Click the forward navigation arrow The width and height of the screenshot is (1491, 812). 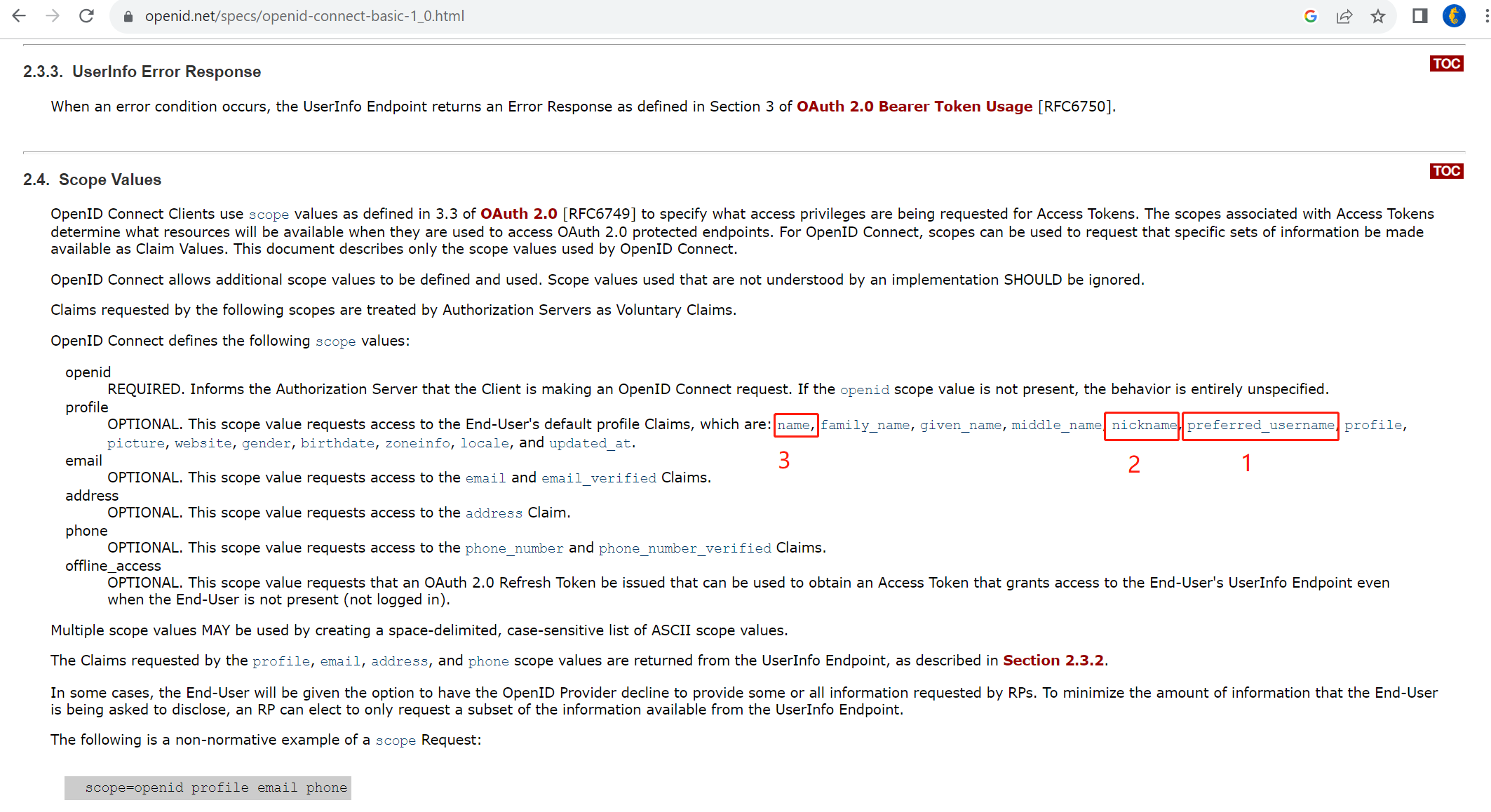pos(53,15)
